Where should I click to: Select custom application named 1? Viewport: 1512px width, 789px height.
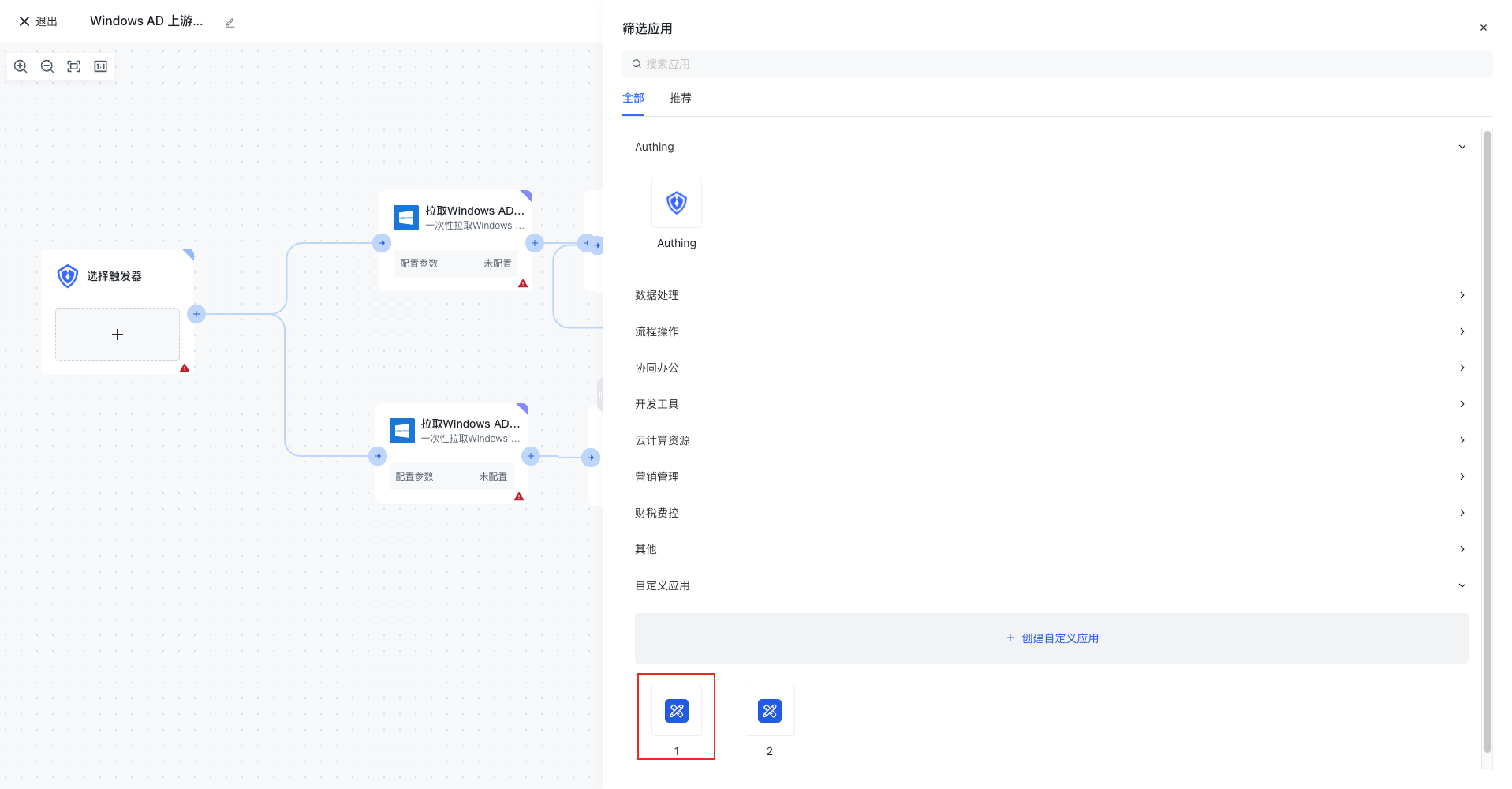tap(676, 712)
